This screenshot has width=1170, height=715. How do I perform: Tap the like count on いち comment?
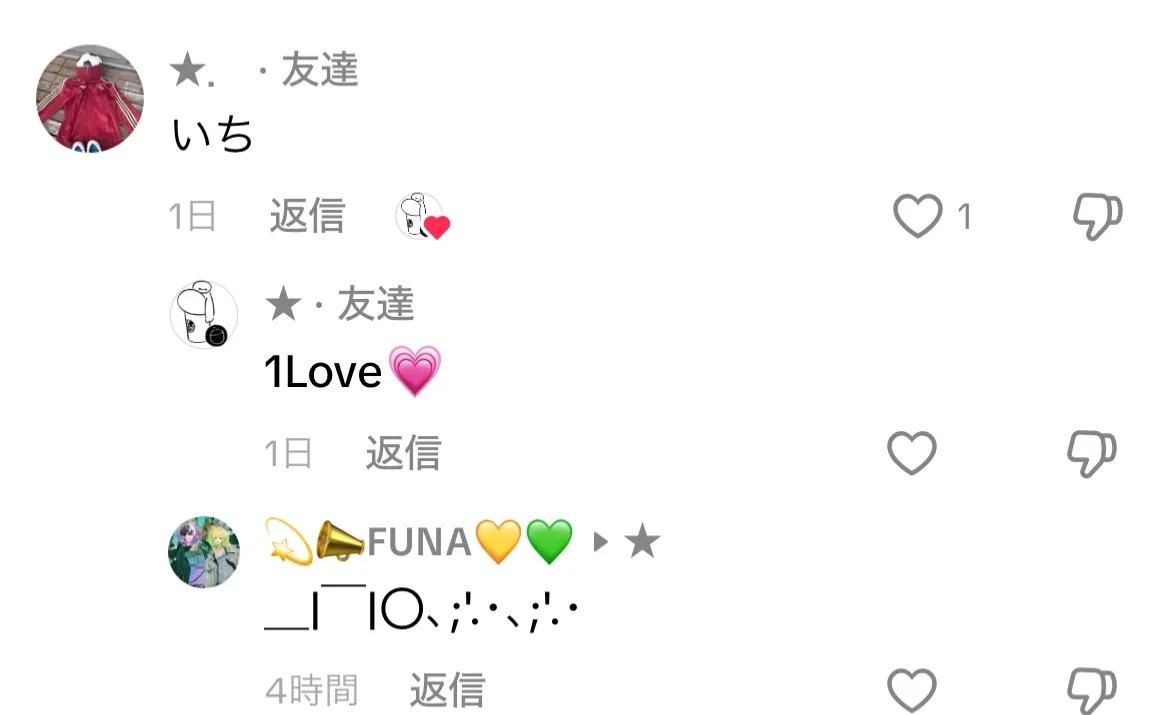tap(965, 217)
